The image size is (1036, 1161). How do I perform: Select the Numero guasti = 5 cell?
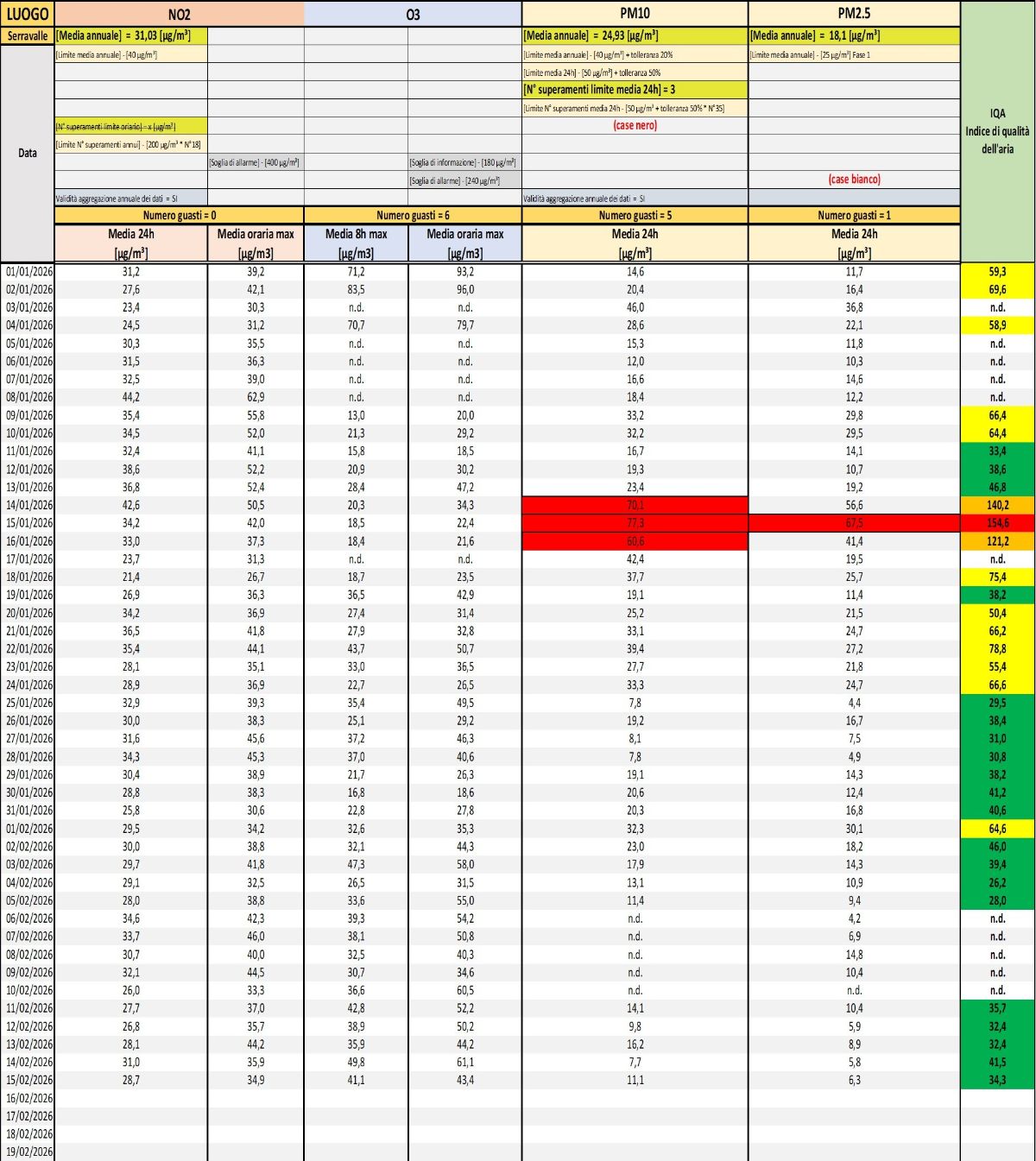tap(635, 216)
